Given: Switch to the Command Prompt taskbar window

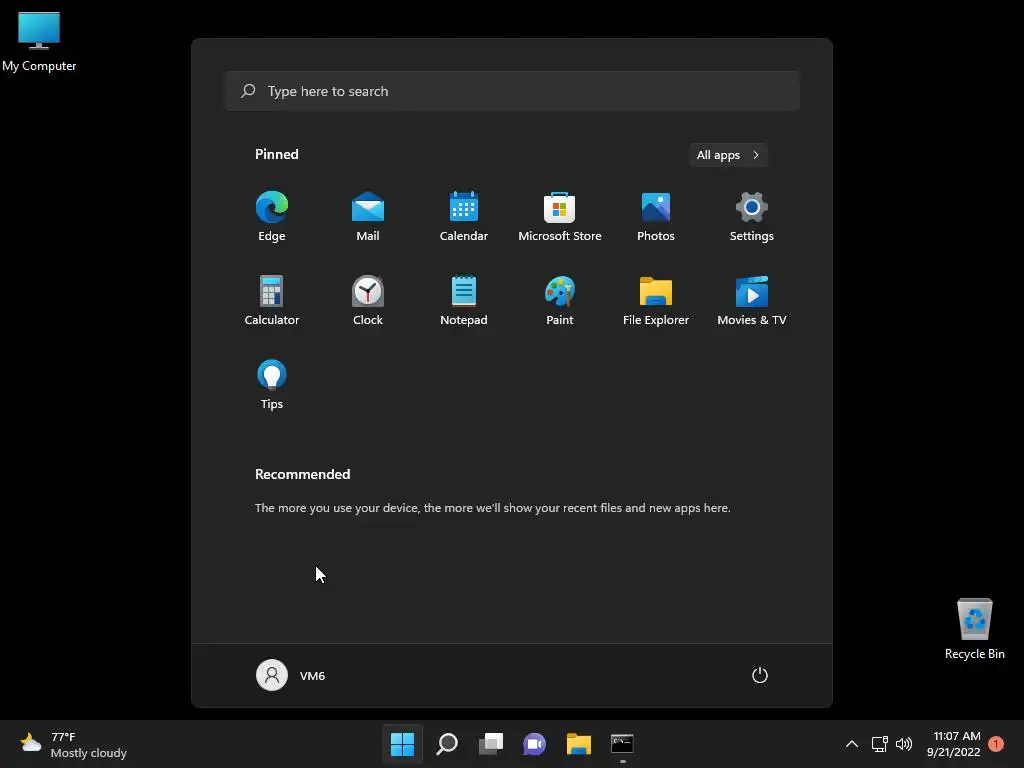Looking at the screenshot, I should pos(622,744).
